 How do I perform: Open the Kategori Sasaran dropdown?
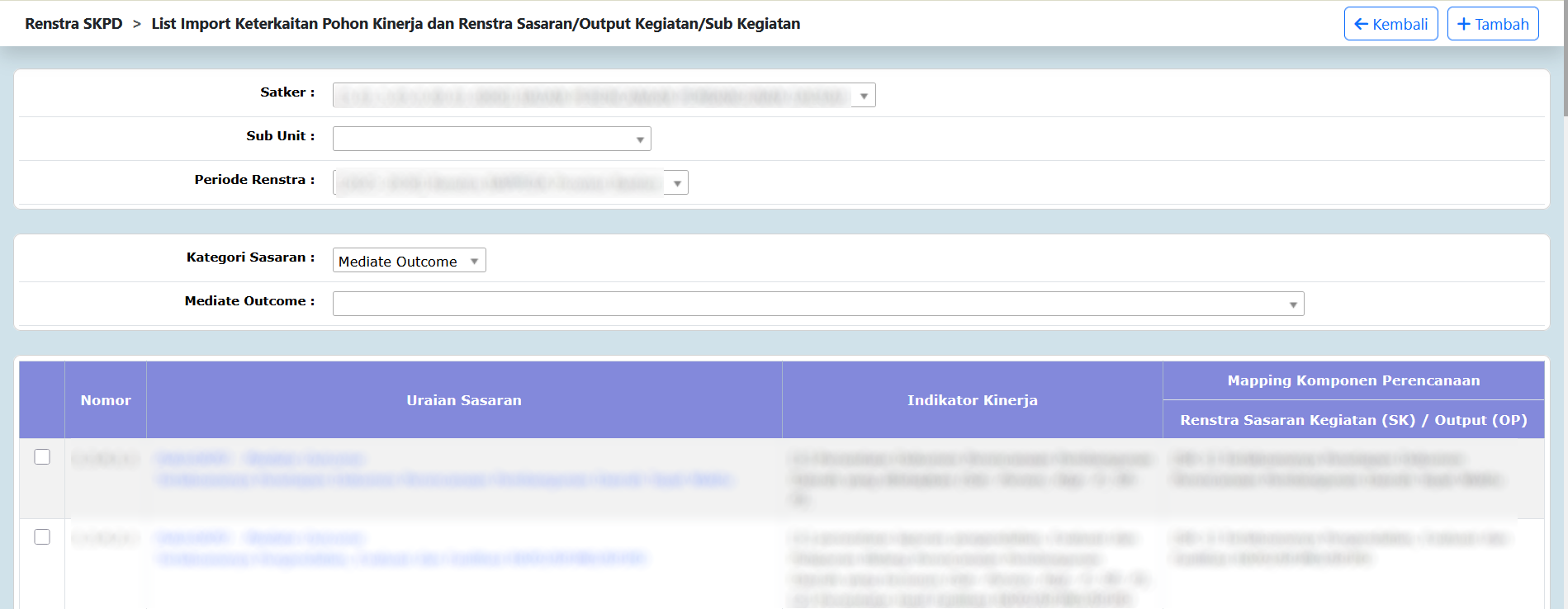coord(409,261)
